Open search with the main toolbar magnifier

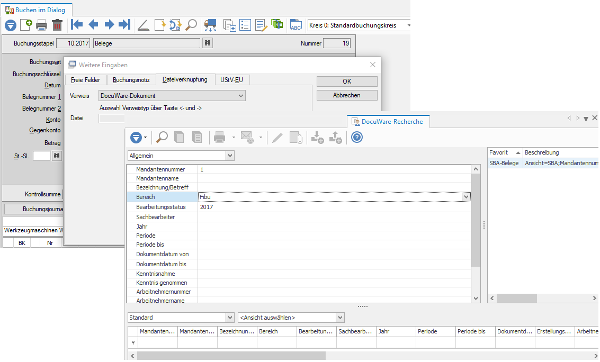coord(191,25)
